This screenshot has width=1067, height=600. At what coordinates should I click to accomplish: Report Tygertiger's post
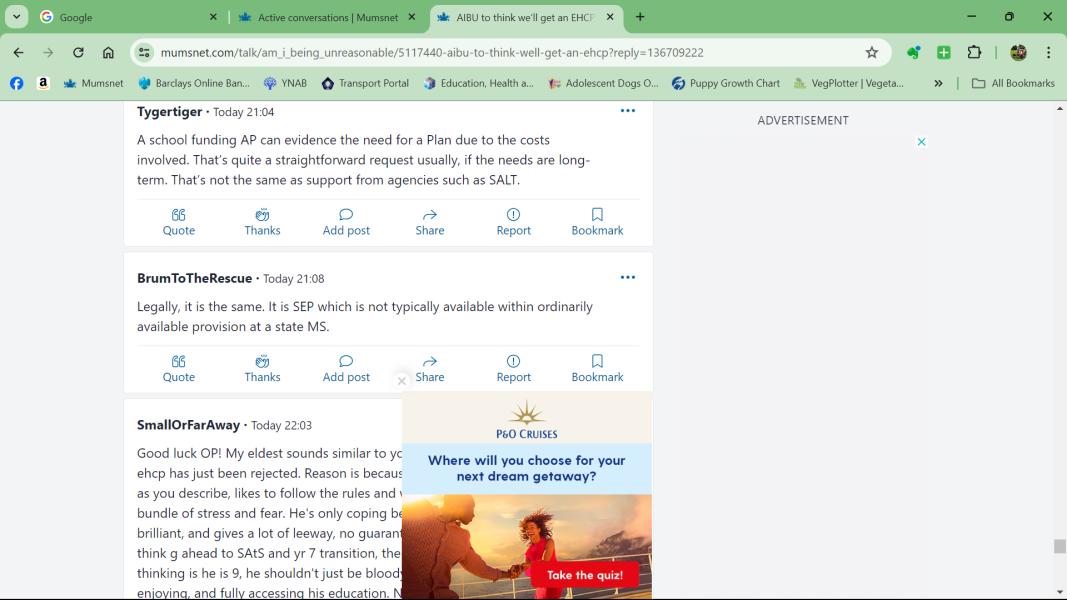(513, 221)
